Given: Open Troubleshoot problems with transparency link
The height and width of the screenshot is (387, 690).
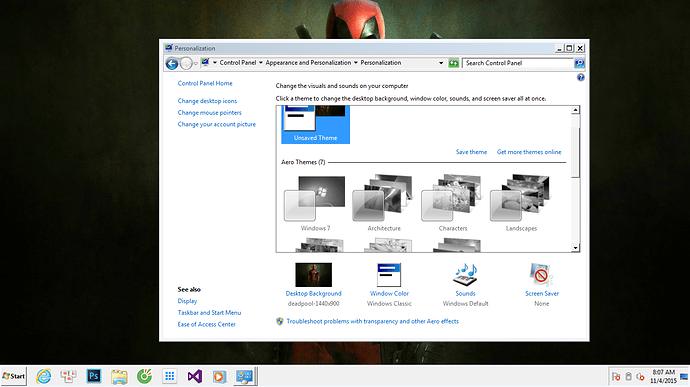Looking at the screenshot, I should 372,321.
